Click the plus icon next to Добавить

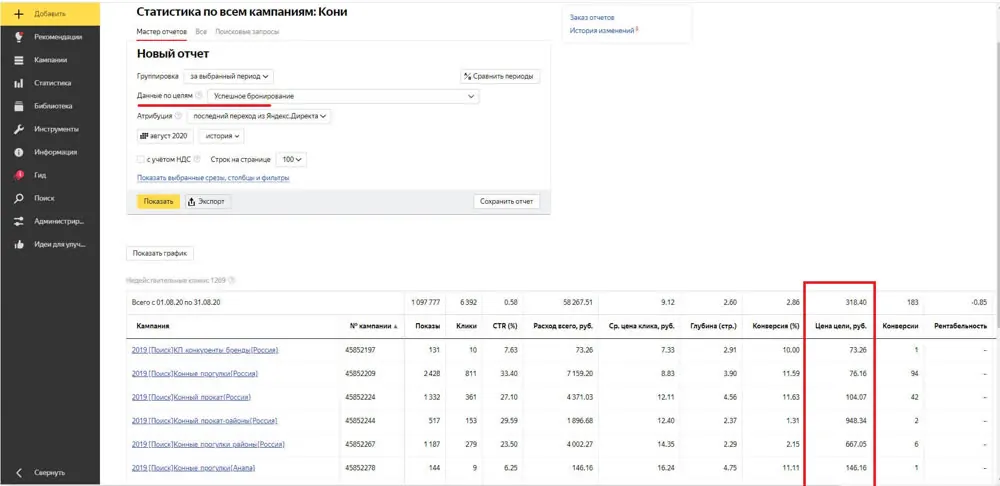pos(18,13)
